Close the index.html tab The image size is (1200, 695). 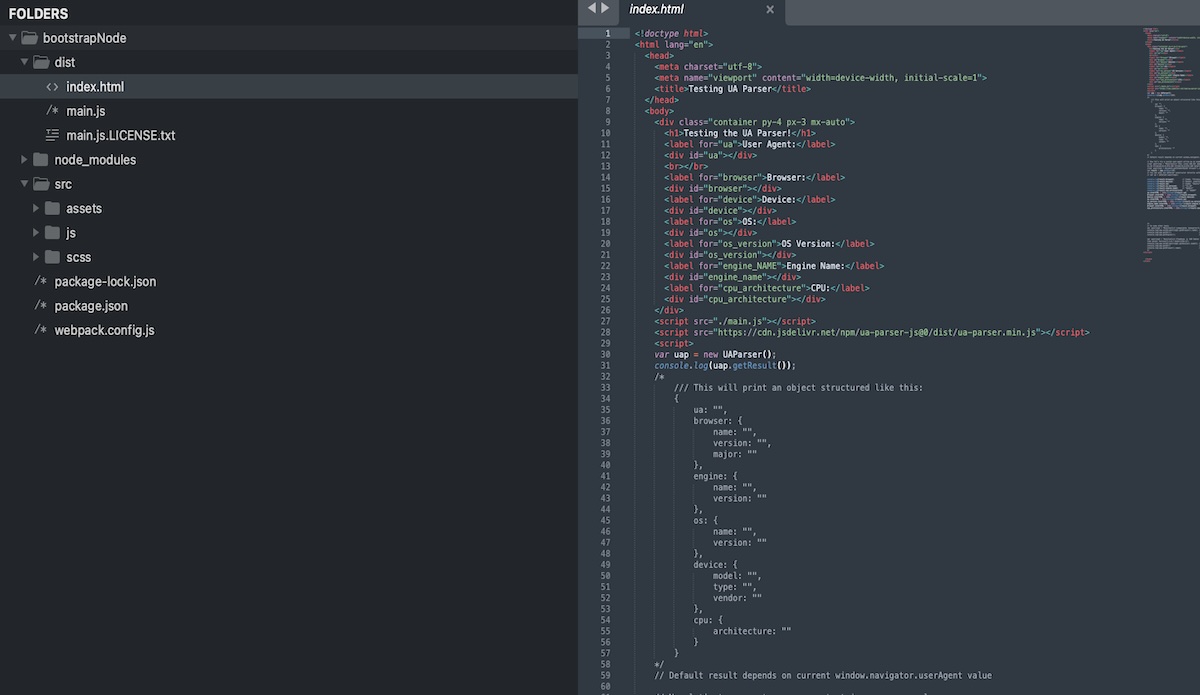770,10
